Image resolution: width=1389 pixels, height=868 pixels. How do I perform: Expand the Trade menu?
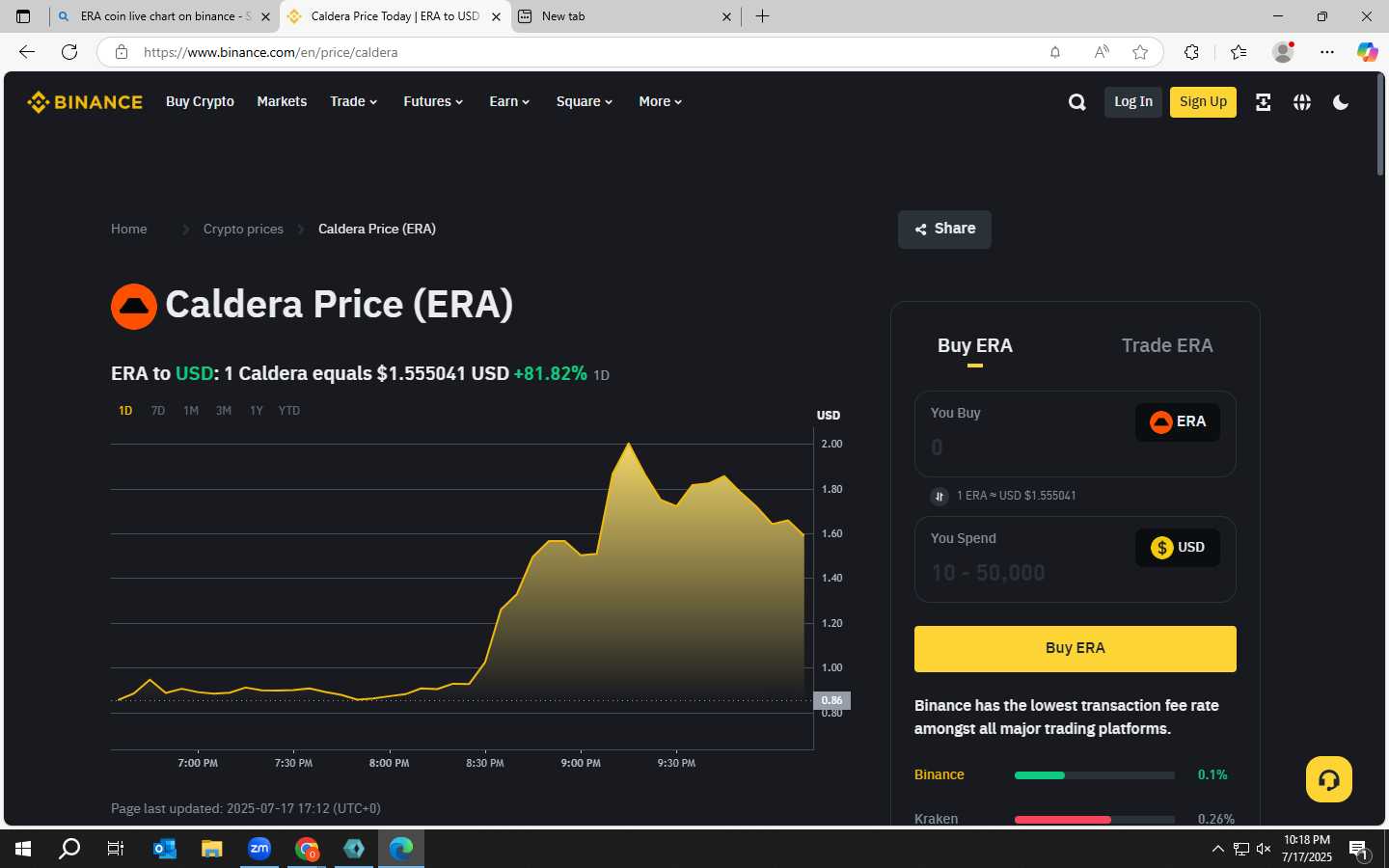tap(353, 101)
